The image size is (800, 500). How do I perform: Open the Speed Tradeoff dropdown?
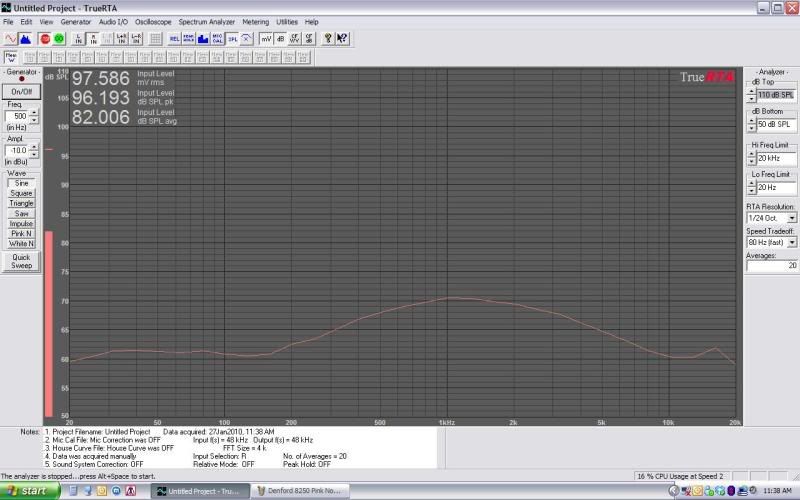[792, 242]
